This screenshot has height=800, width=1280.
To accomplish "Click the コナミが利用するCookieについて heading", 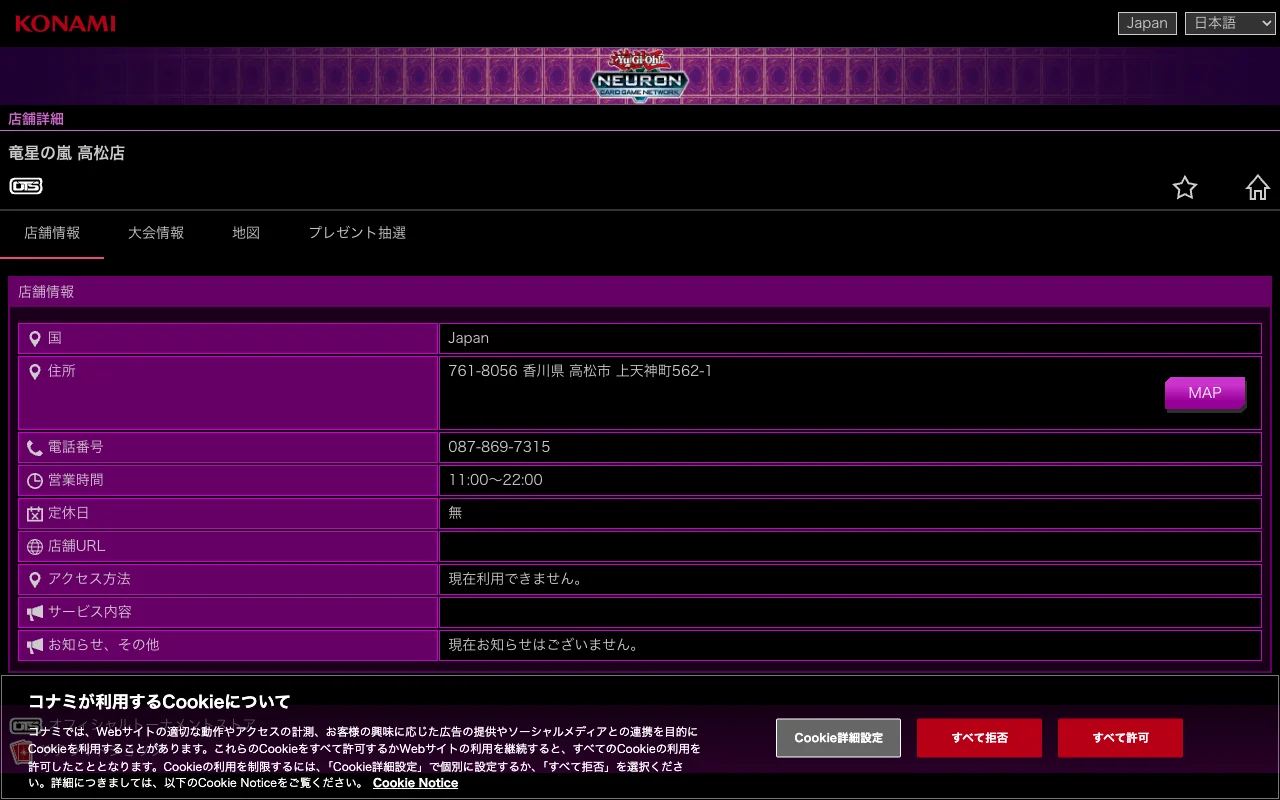I will pos(159,701).
